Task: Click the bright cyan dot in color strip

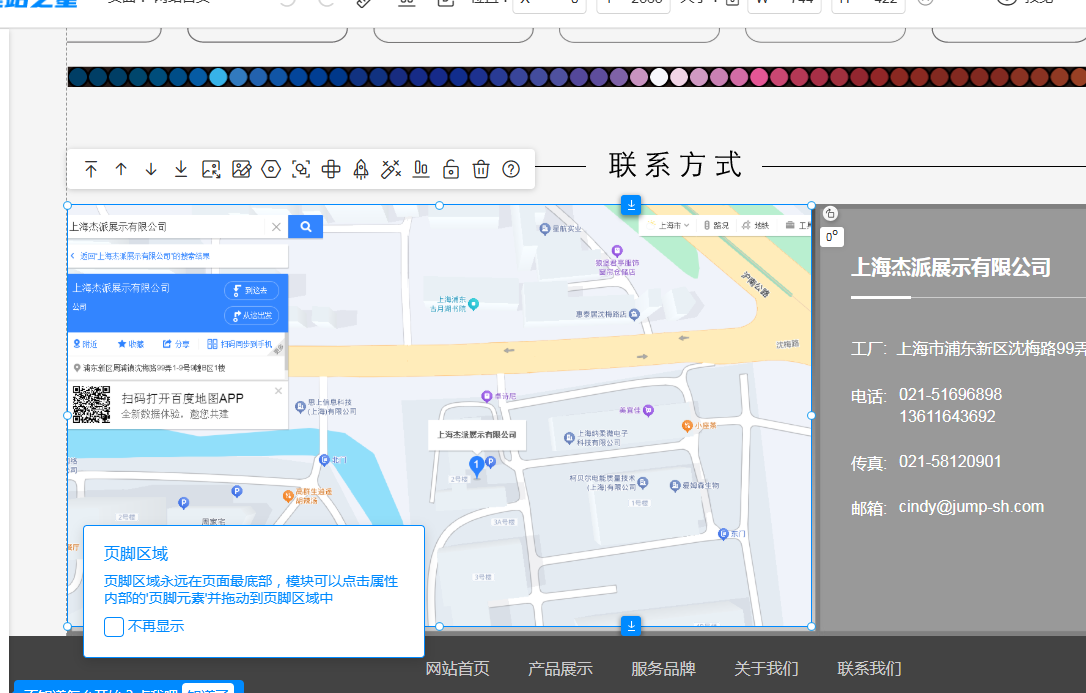Action: click(218, 77)
